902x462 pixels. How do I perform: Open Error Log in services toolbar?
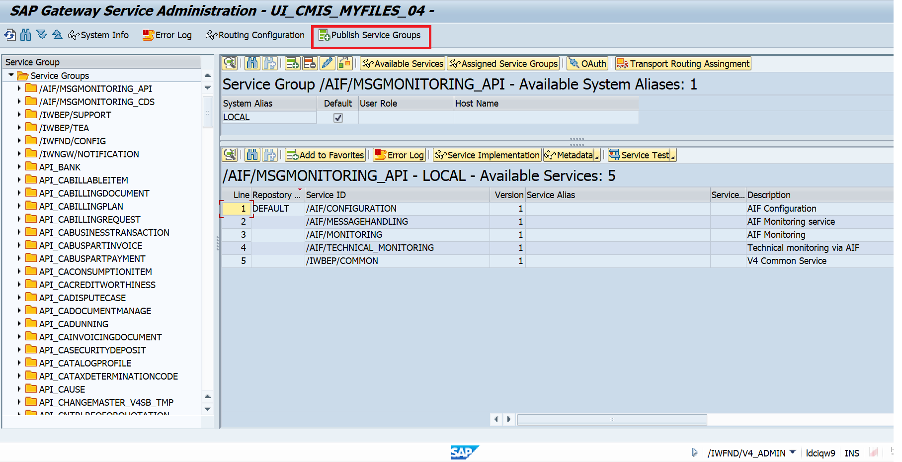coord(399,155)
